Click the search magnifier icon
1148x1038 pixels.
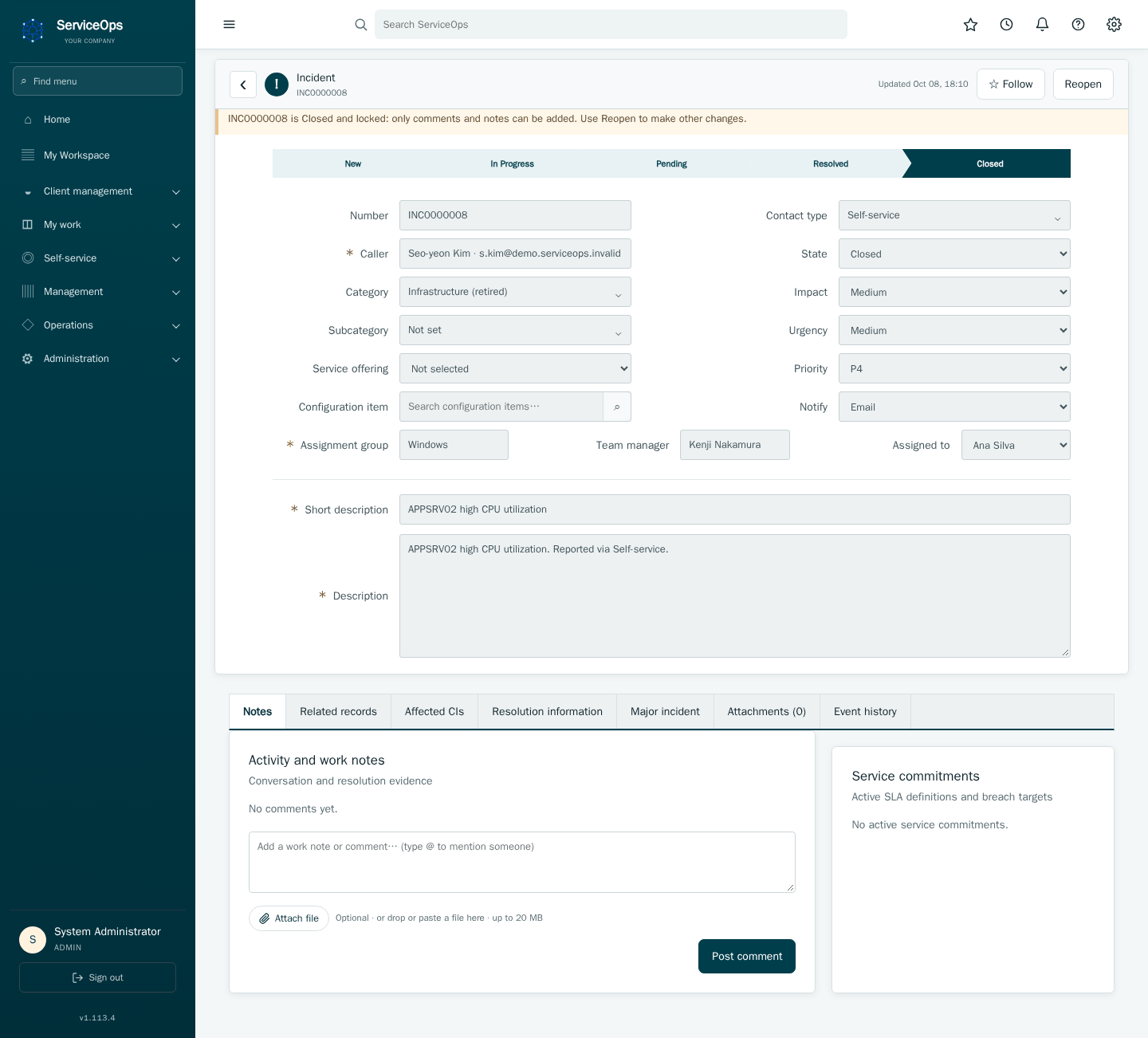pos(361,25)
